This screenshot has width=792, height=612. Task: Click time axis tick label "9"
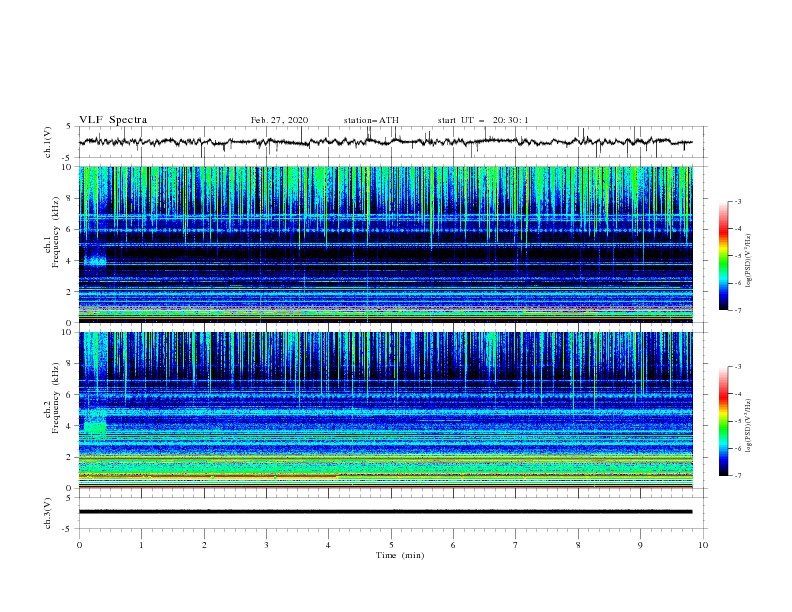640,545
